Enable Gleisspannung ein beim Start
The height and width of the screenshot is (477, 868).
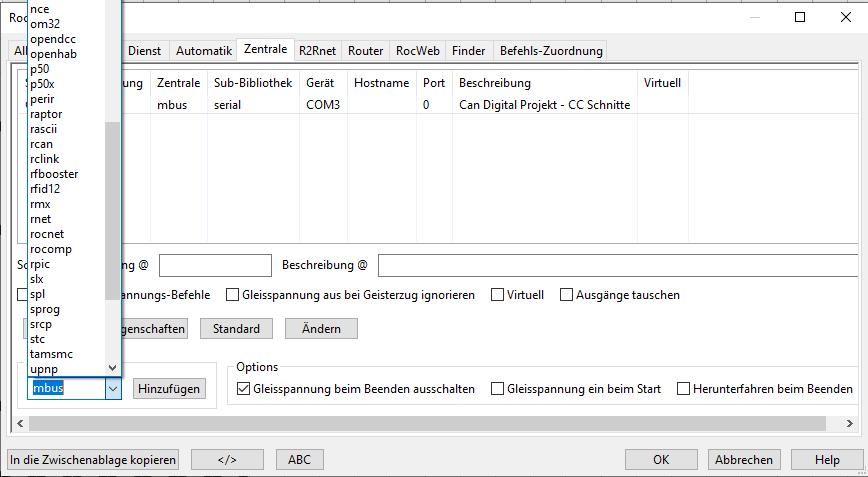pos(498,389)
